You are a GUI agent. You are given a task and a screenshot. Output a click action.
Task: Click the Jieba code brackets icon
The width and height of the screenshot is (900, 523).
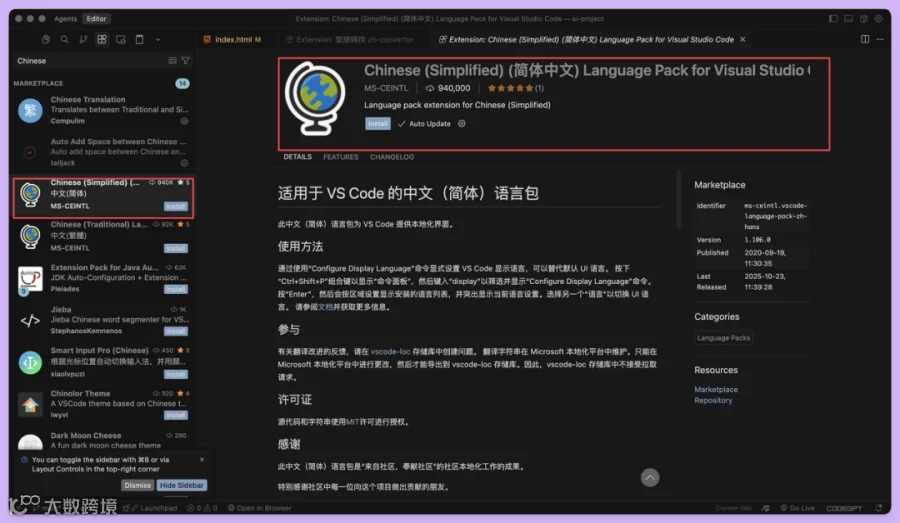pos(30,320)
